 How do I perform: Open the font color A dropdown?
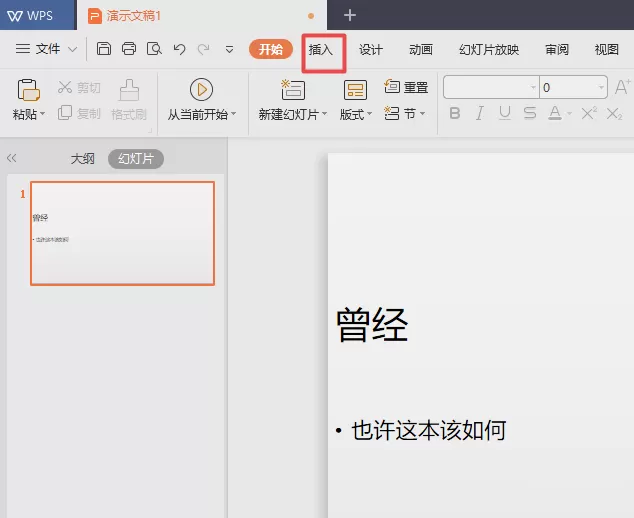pyautogui.click(x=569, y=114)
